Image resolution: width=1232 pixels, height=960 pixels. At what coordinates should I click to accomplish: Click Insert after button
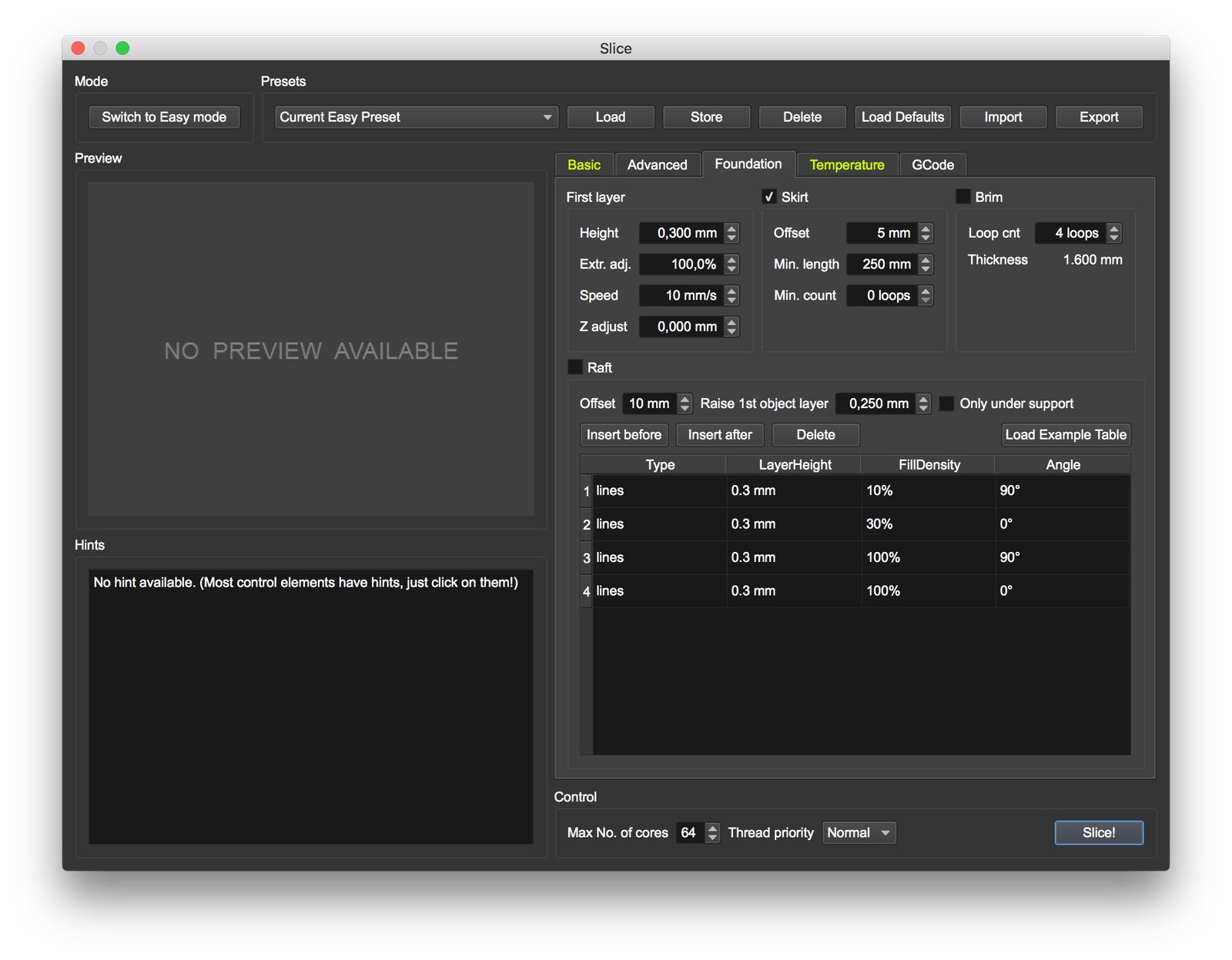720,435
